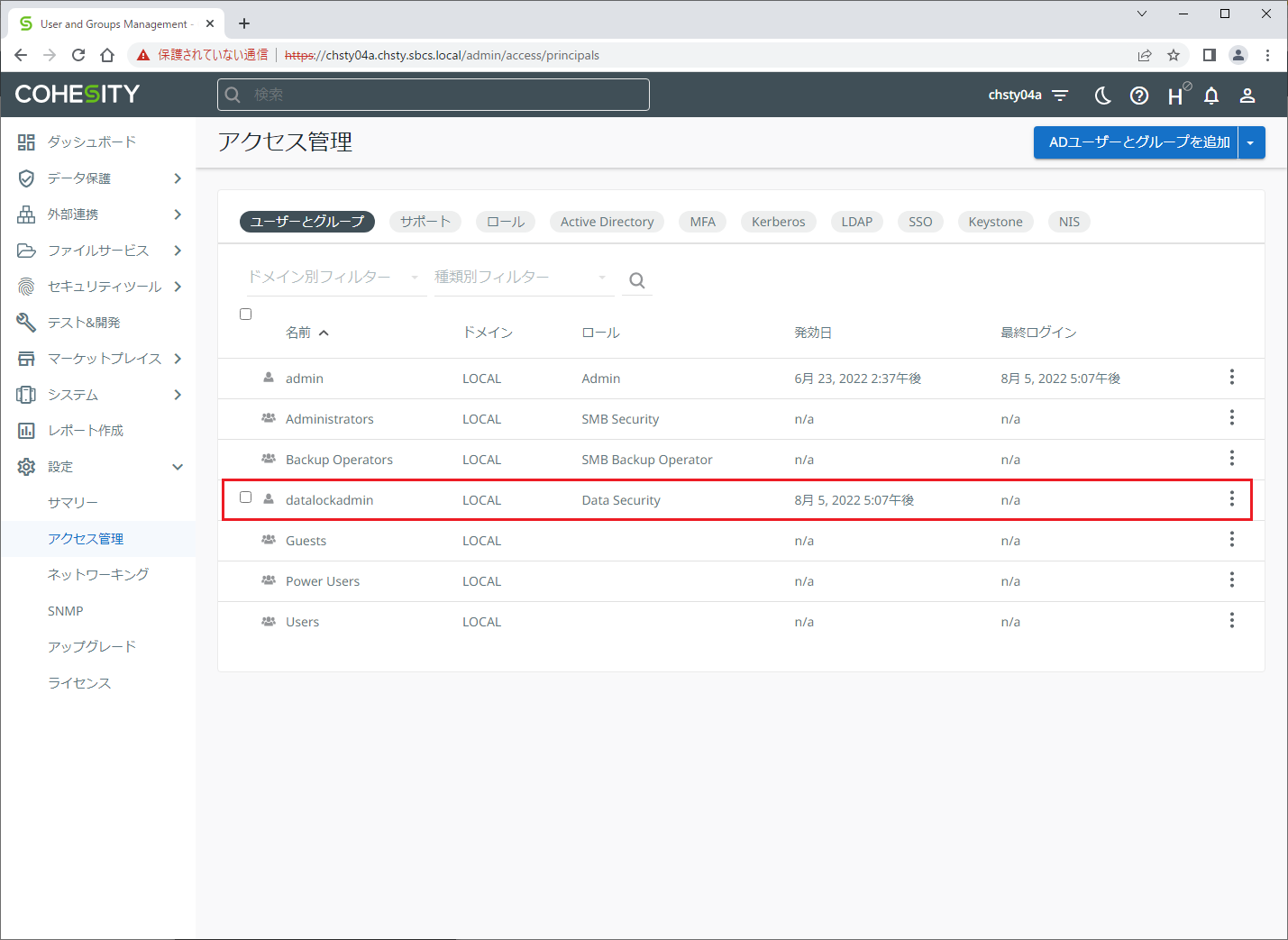Click the settings gear icon in sidebar
1288x940 pixels.
[26, 467]
